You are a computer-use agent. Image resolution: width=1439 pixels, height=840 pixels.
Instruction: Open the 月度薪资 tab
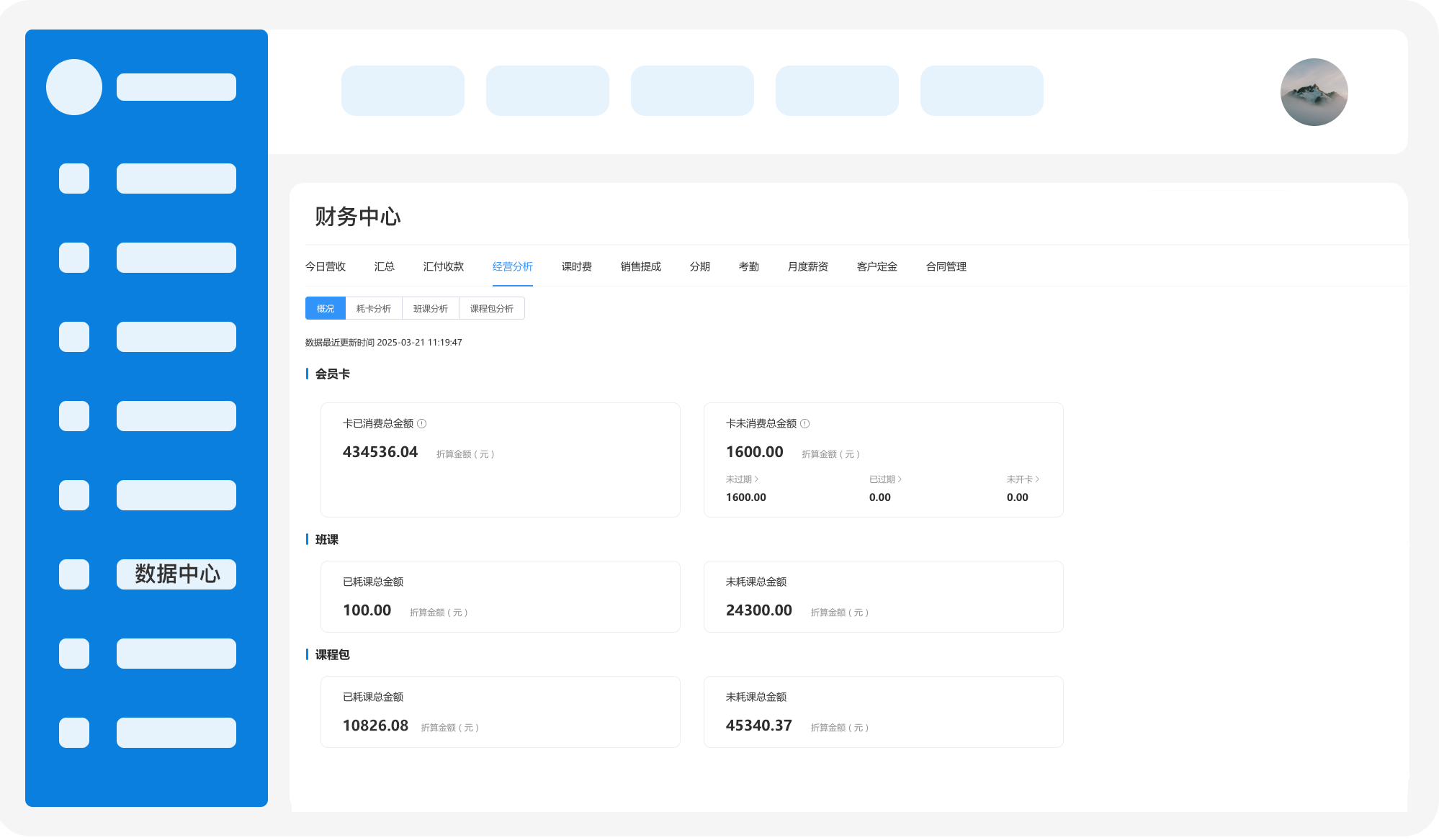coord(808,267)
